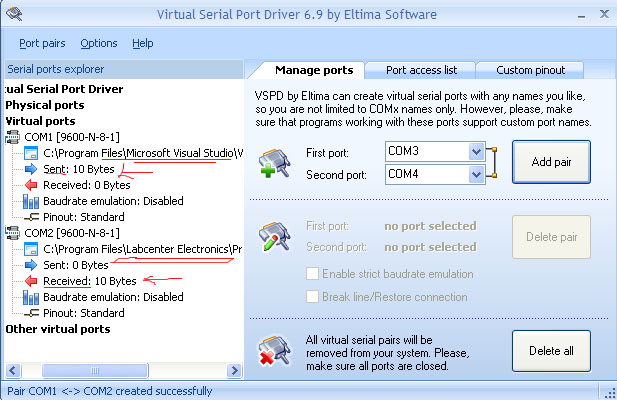Click the horizontal scrollbar thumb in ports explorer
Screen dimensions: 617x400
click(95, 371)
